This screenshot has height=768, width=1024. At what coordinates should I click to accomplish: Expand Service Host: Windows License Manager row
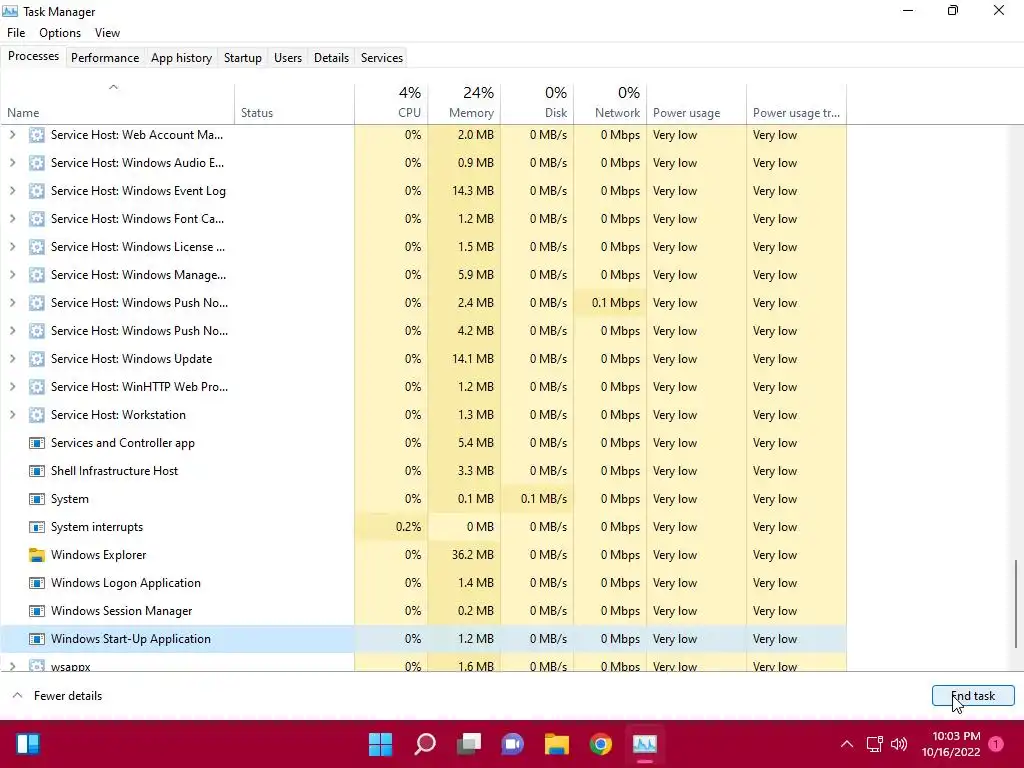(12, 247)
